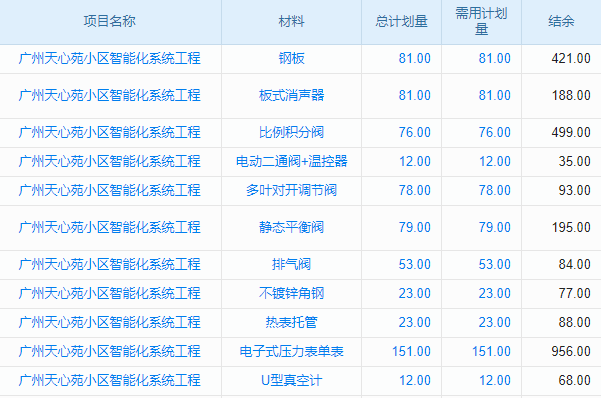Click the 需用计划量 column header
The height and width of the screenshot is (398, 601).
[481, 21]
